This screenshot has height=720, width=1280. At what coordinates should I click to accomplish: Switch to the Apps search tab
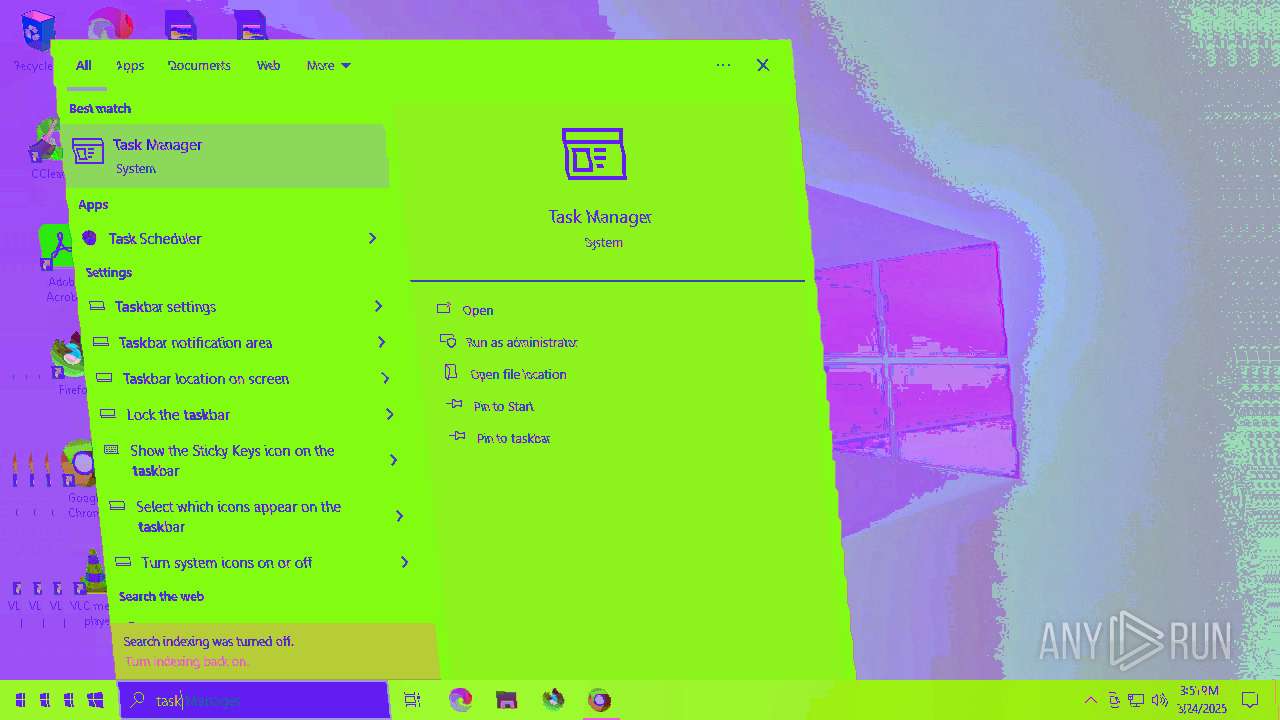[130, 65]
